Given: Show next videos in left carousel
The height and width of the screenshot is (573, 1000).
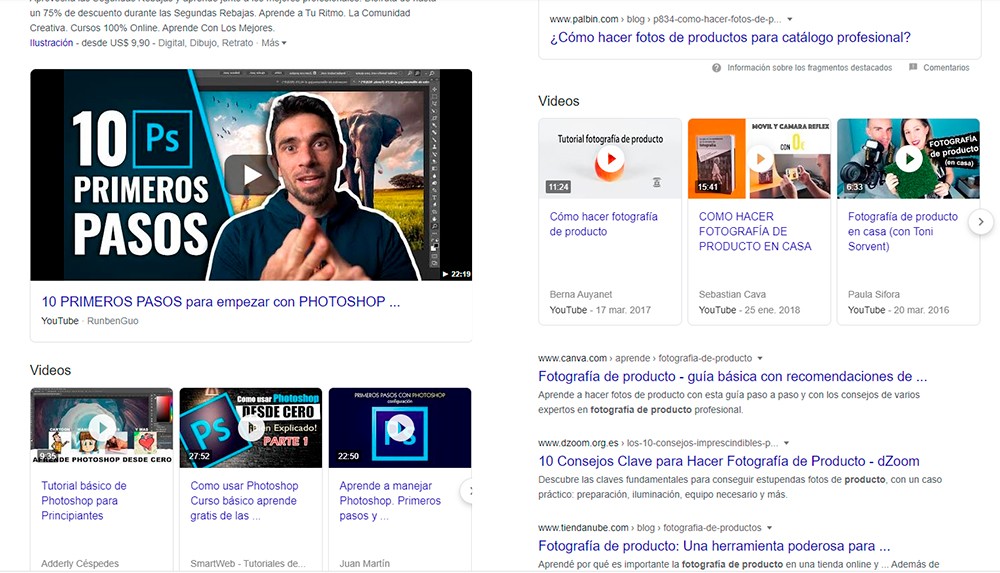Looking at the screenshot, I should (x=467, y=491).
